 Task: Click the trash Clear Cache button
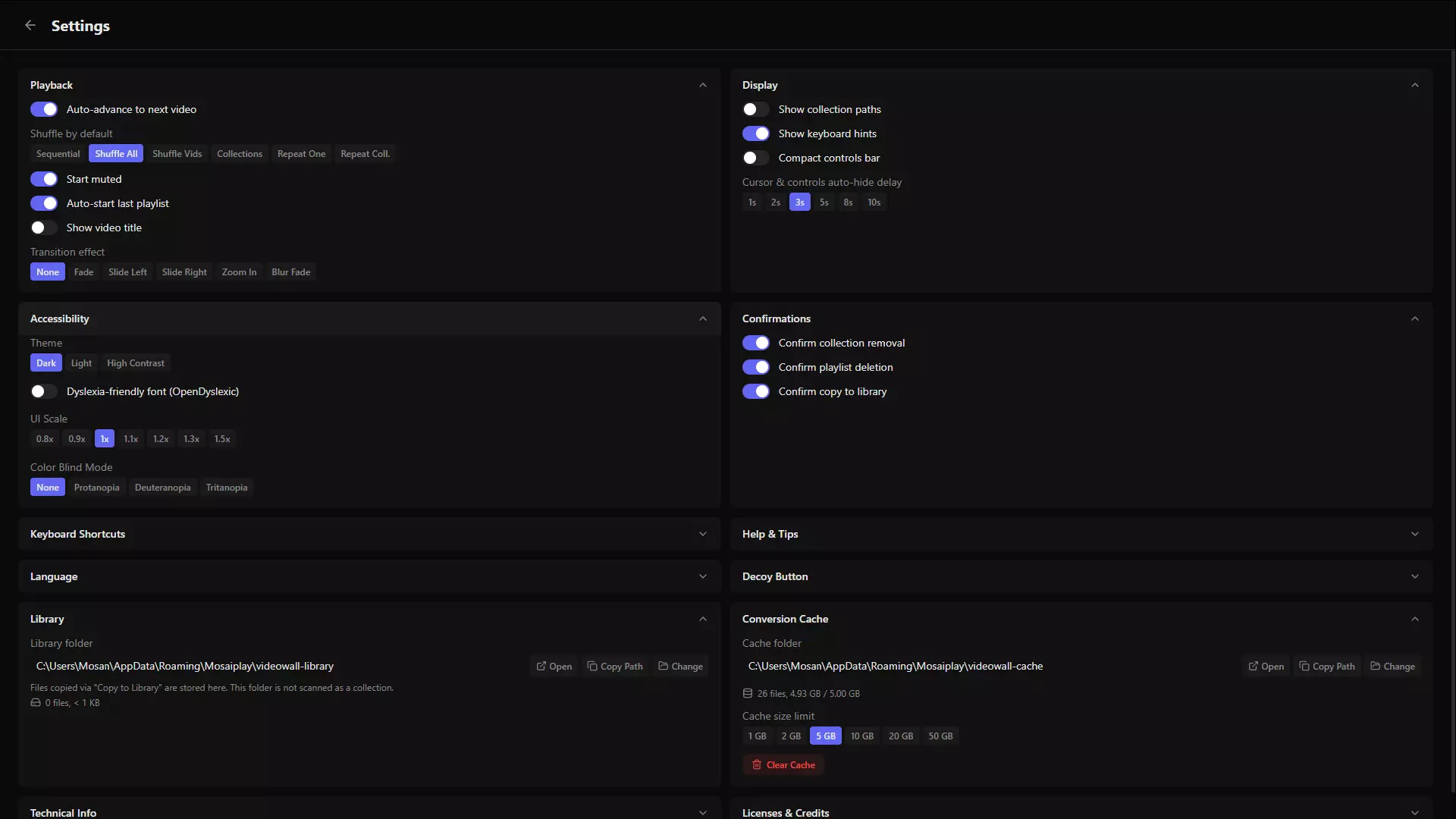[783, 764]
